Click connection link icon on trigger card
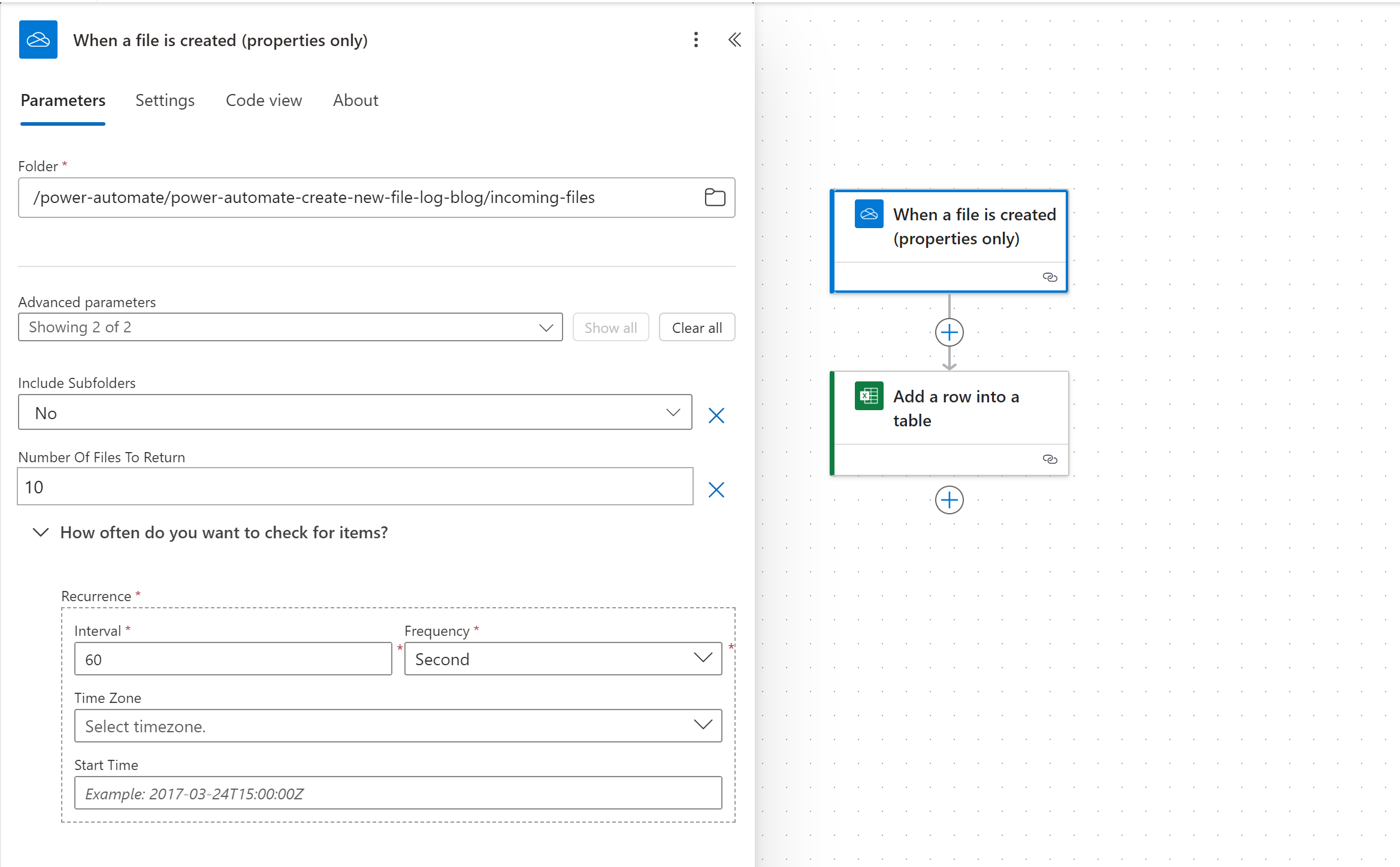1400x867 pixels. point(1050,277)
